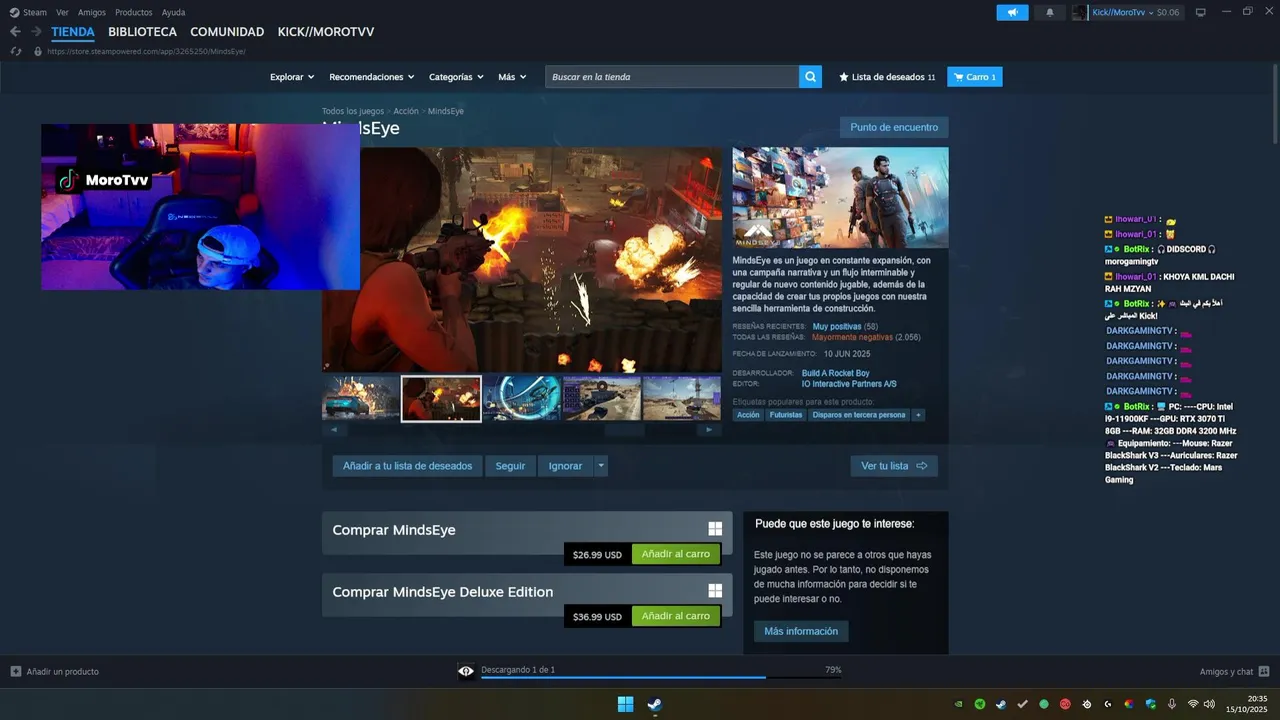1280x720 pixels.
Task: Expand the Más dropdown
Action: pyautogui.click(x=512, y=77)
